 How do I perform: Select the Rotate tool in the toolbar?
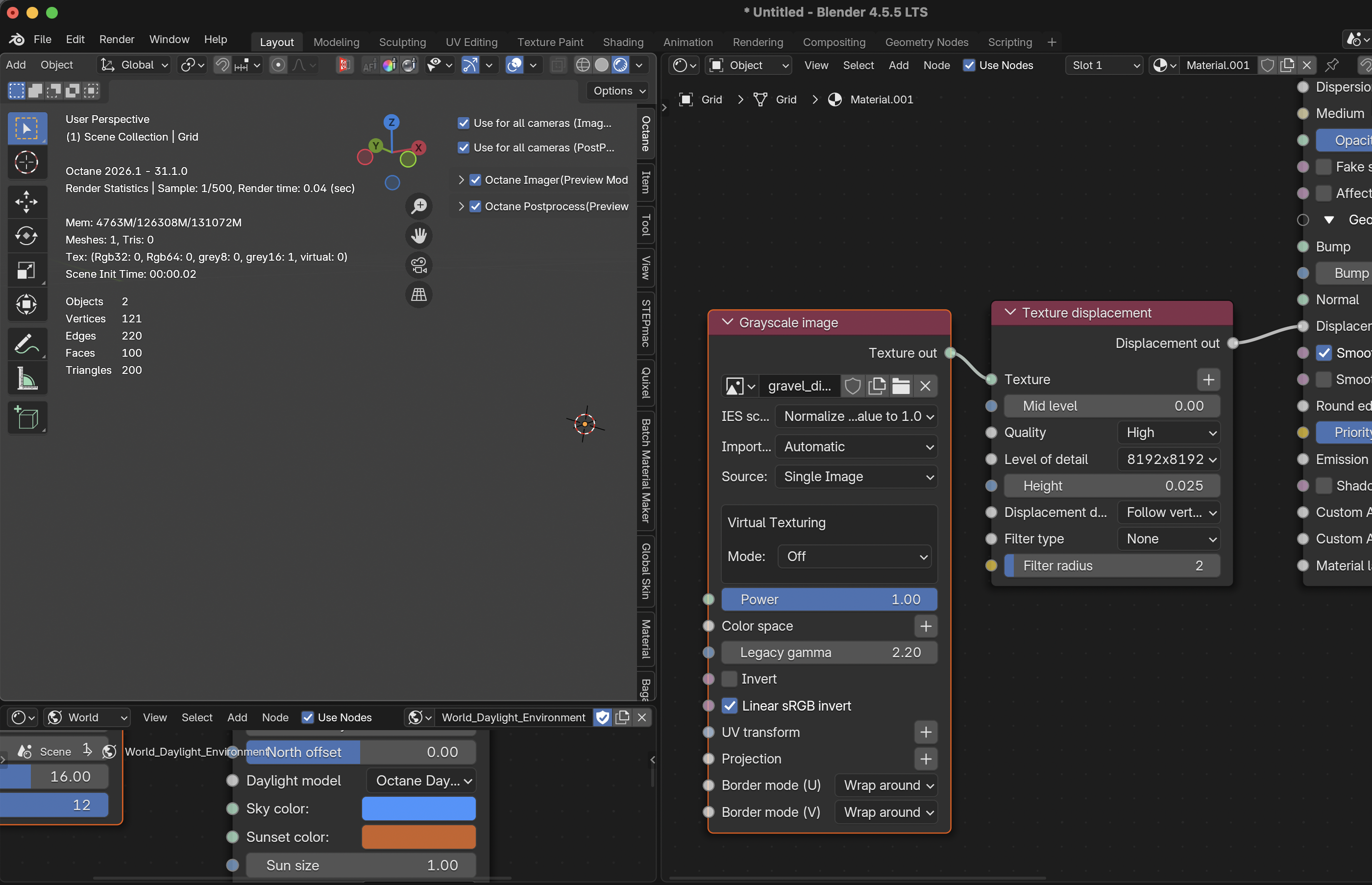click(x=26, y=236)
